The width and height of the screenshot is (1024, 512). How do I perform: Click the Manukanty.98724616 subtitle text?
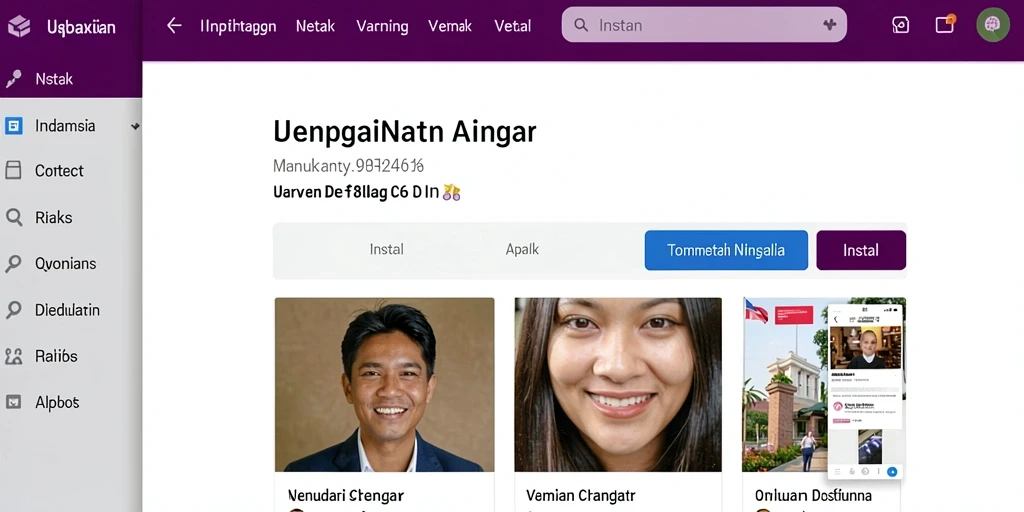(348, 167)
